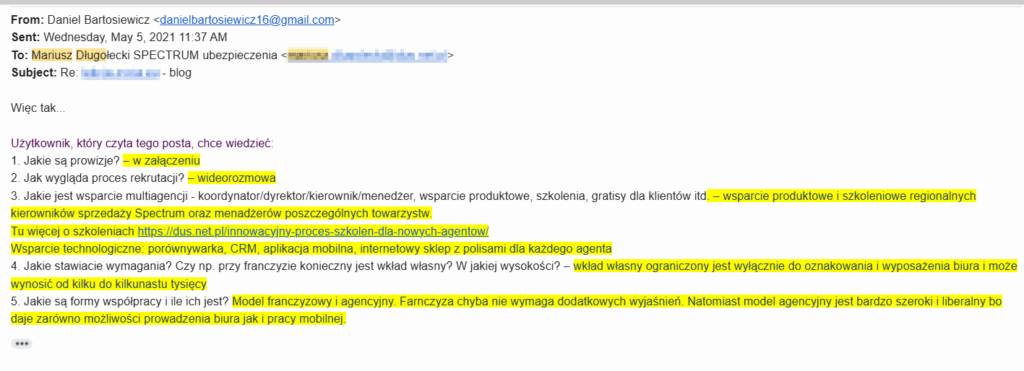The image size is (1024, 371).
Task: Click the highlighted '– wideorozmowa' answer
Action: 232,178
